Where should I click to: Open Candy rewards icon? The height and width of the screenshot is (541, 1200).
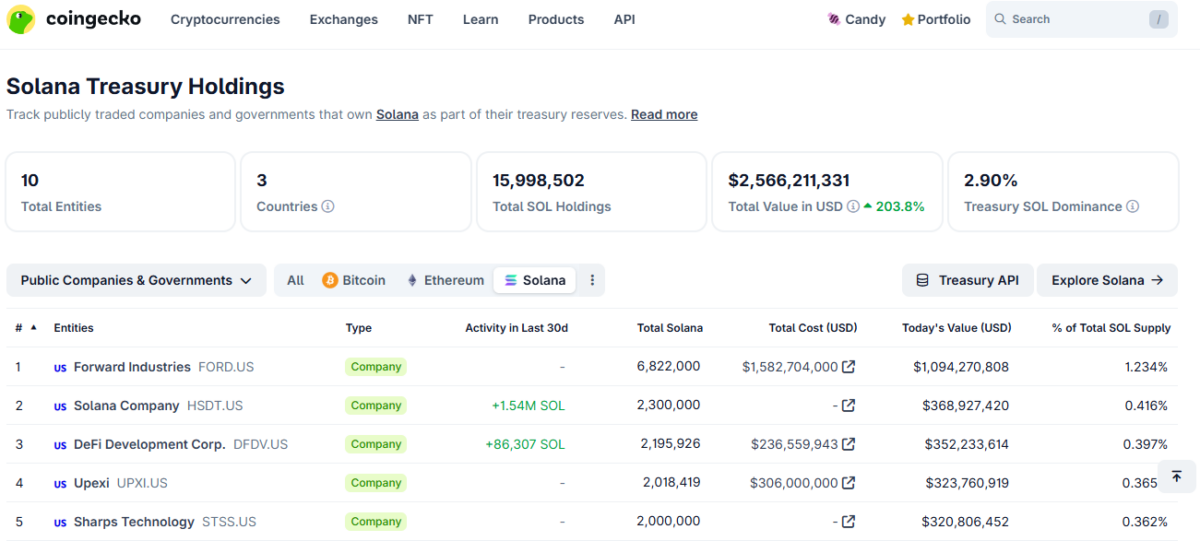pyautogui.click(x=834, y=19)
